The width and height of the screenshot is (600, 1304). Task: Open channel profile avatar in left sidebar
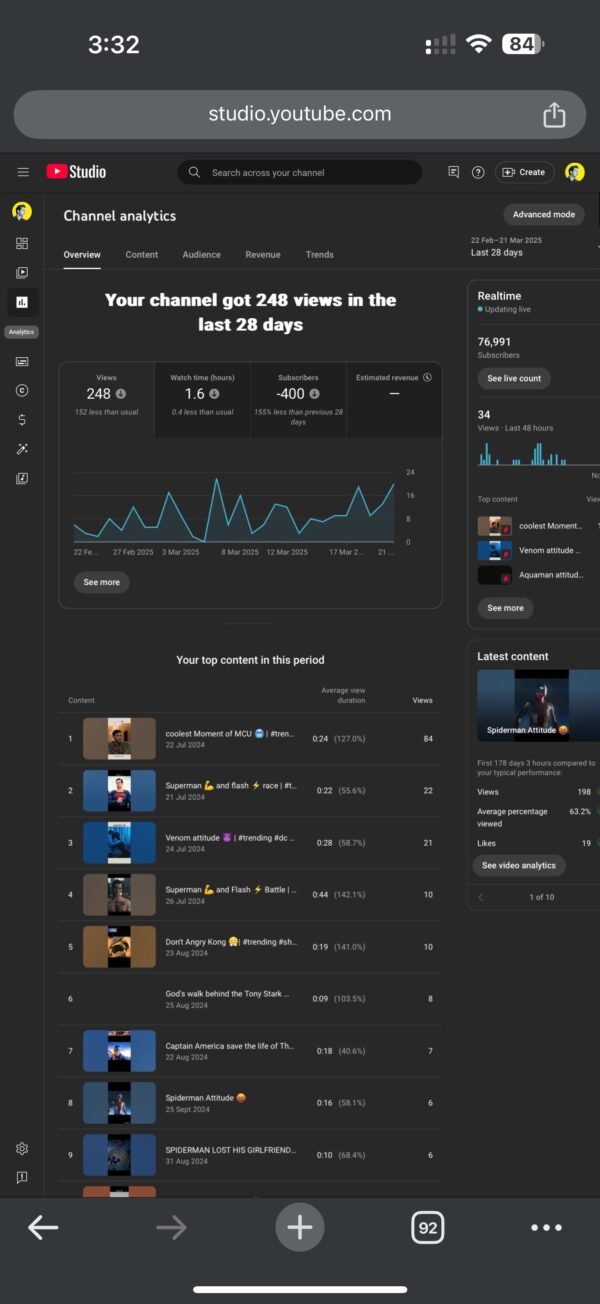[22, 211]
